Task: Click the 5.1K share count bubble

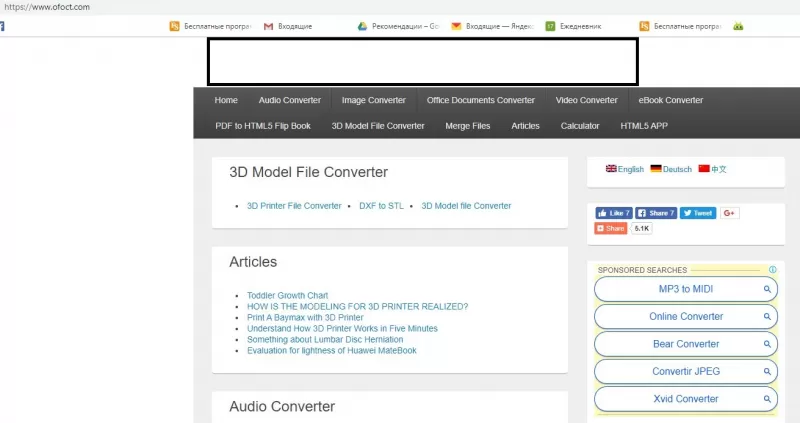Action: (x=641, y=228)
